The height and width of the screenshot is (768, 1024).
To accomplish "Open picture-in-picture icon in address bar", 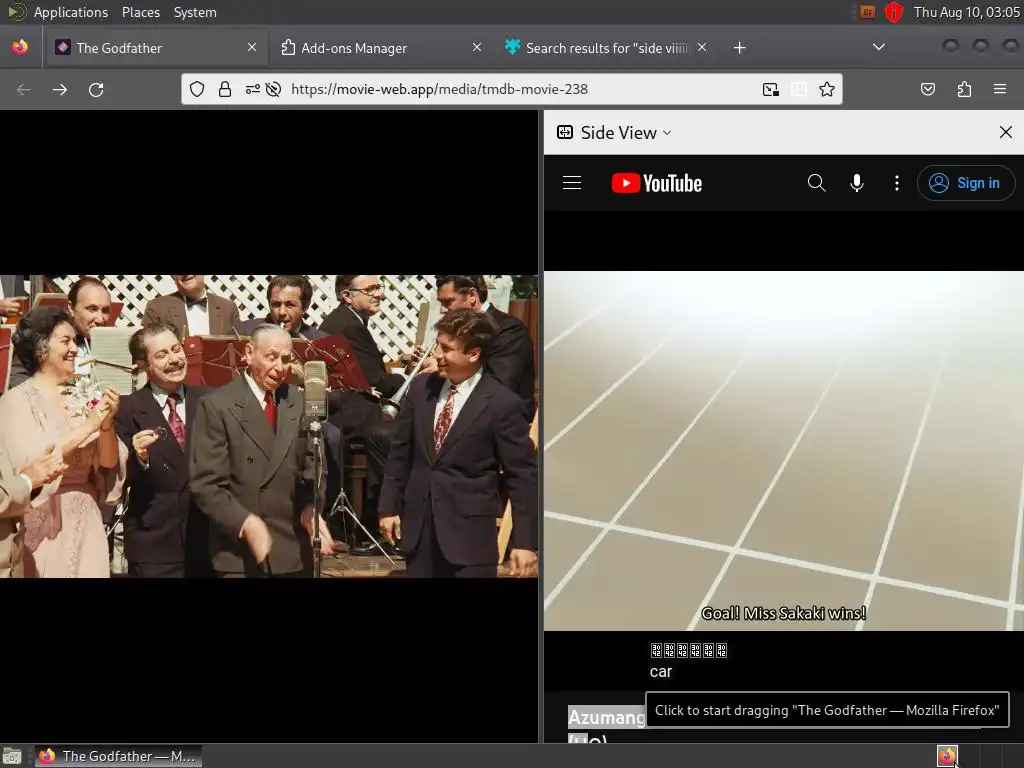I will pos(771,89).
